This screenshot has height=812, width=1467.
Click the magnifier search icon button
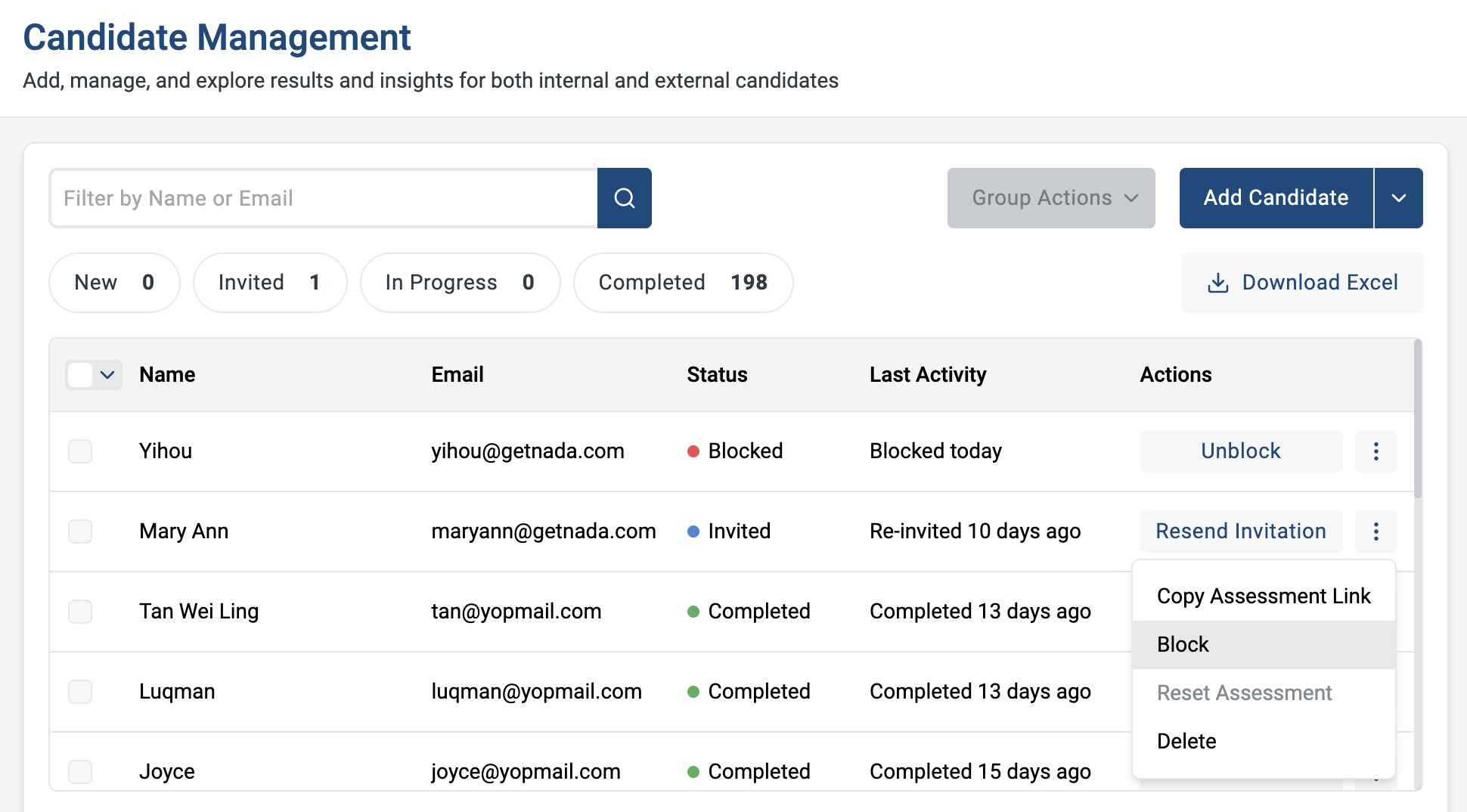(624, 198)
